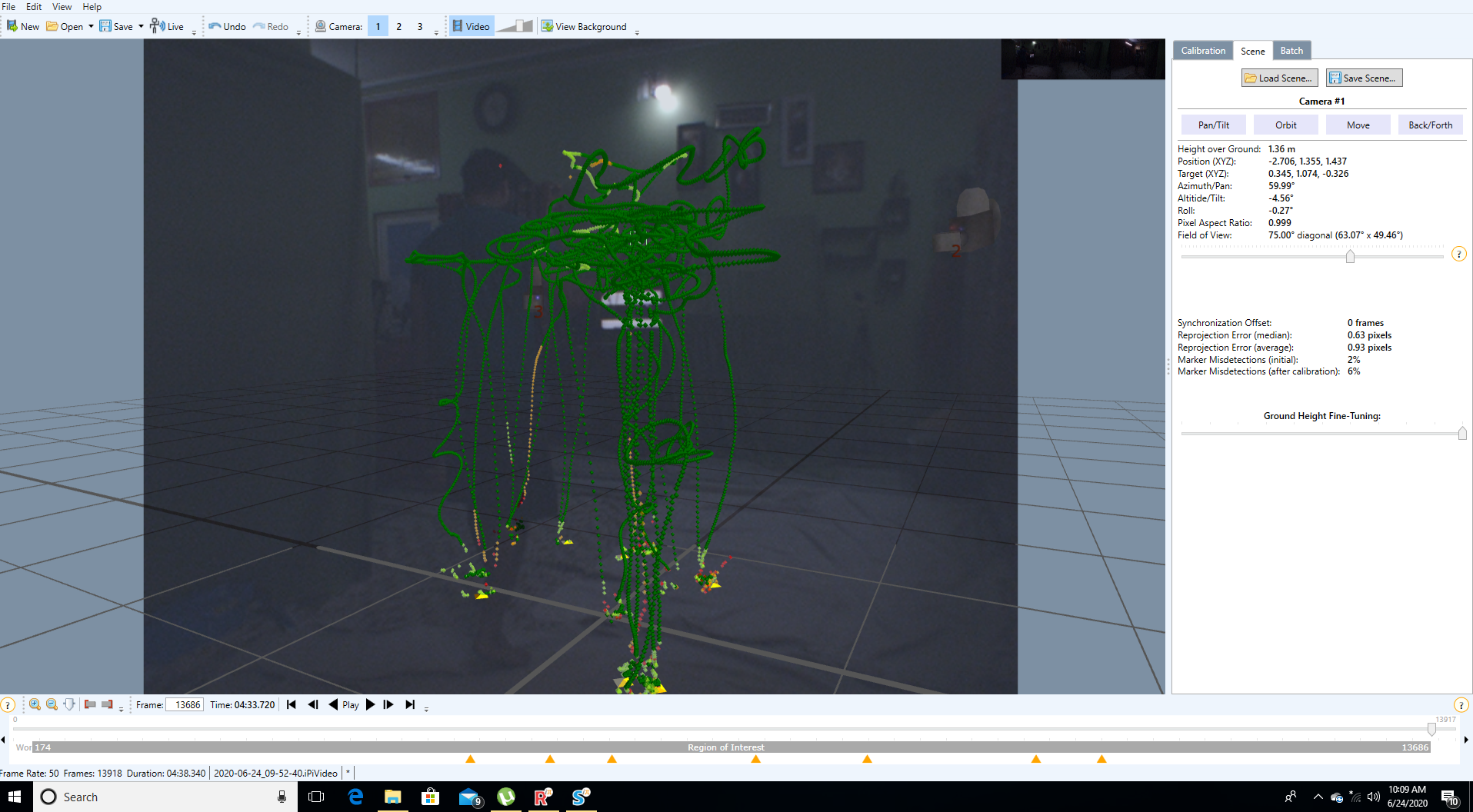This screenshot has height=812, width=1473.
Task: Click the last orange timeline marker
Action: coord(1101,759)
